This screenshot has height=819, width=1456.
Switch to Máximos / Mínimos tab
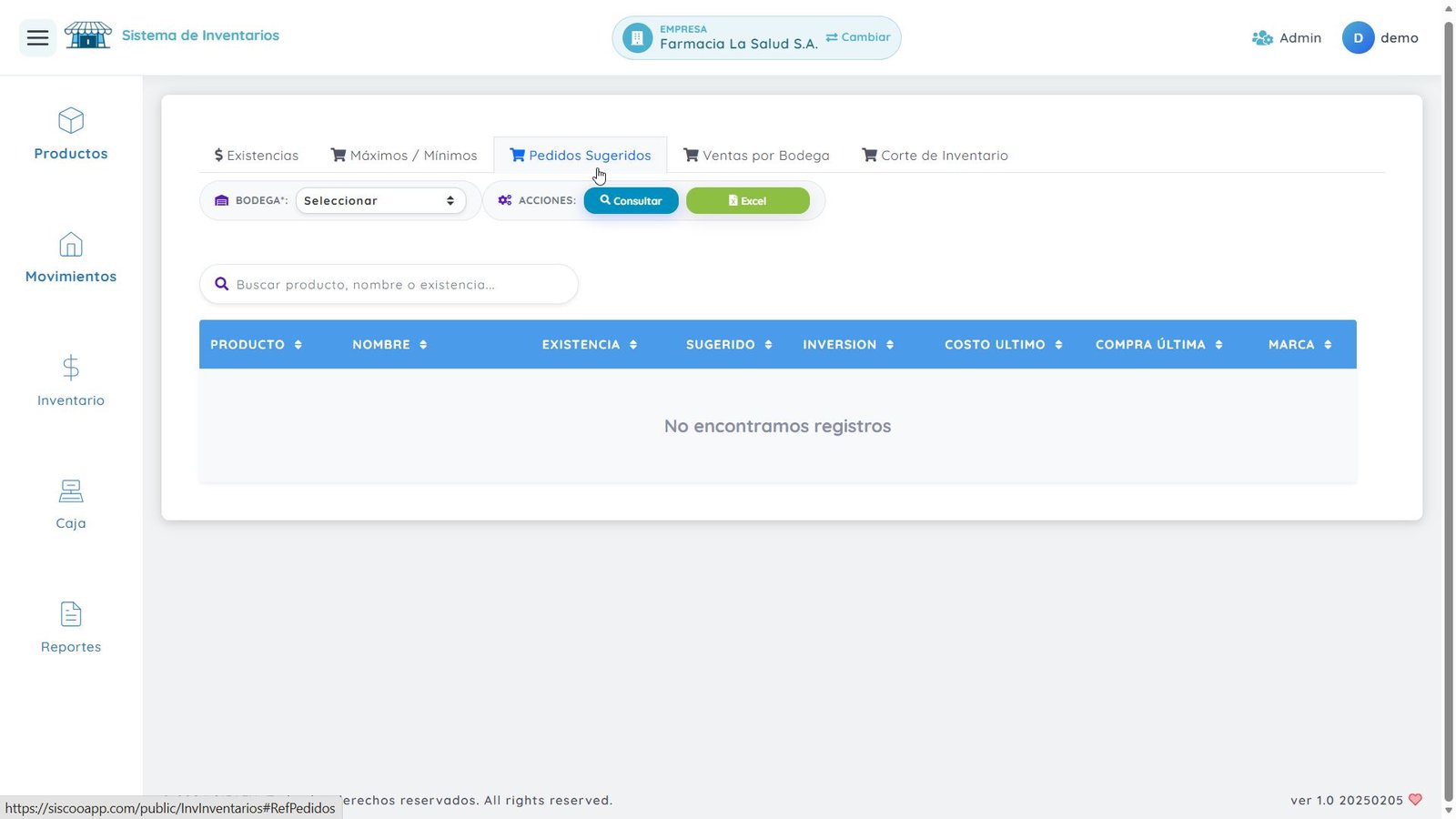(x=404, y=156)
